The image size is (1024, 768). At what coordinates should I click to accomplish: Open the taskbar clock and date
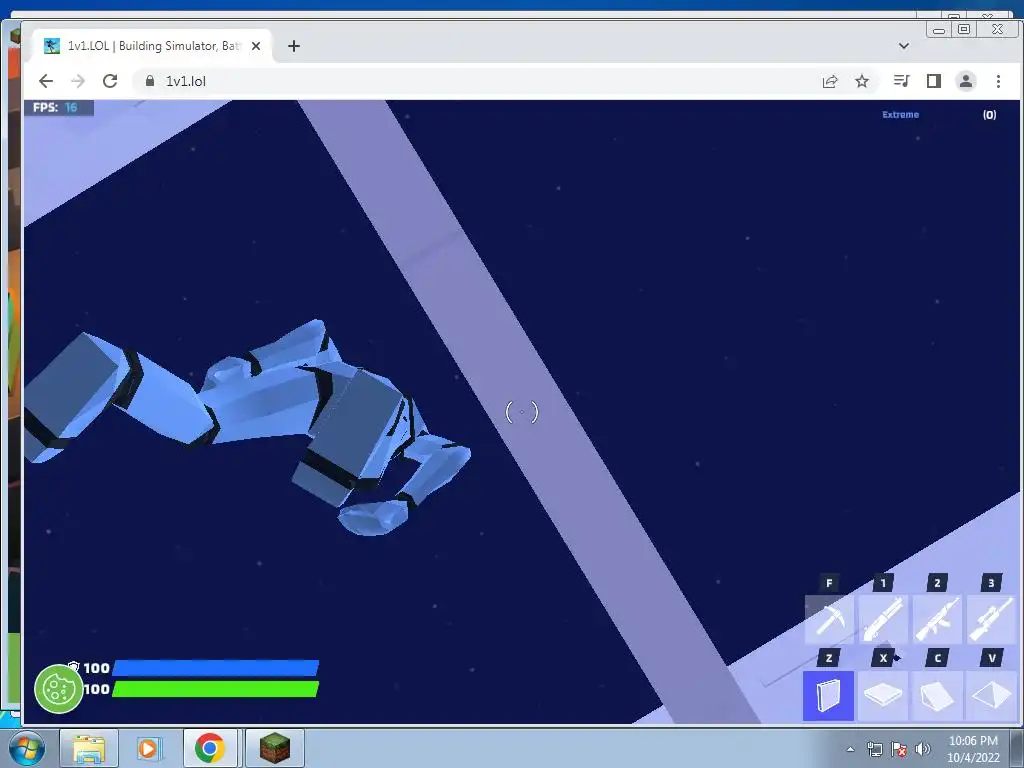[x=973, y=749]
